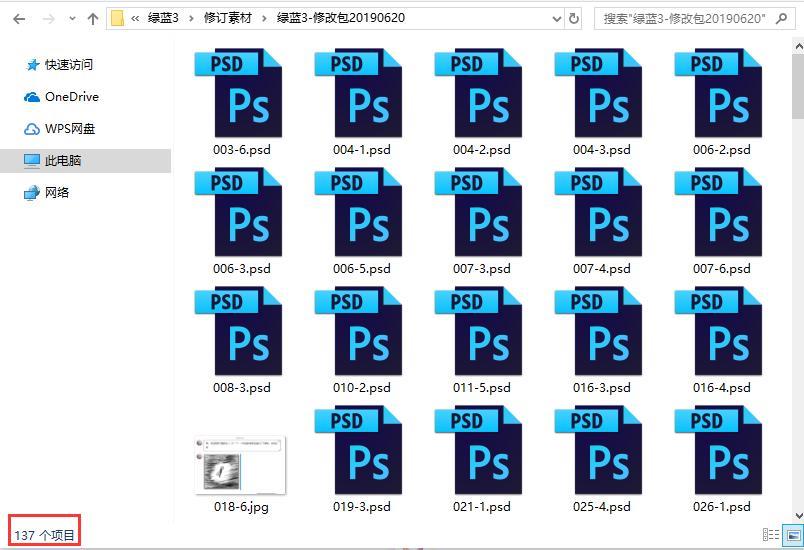Open address bar history dropdown
This screenshot has width=804, height=550.
pos(557,19)
